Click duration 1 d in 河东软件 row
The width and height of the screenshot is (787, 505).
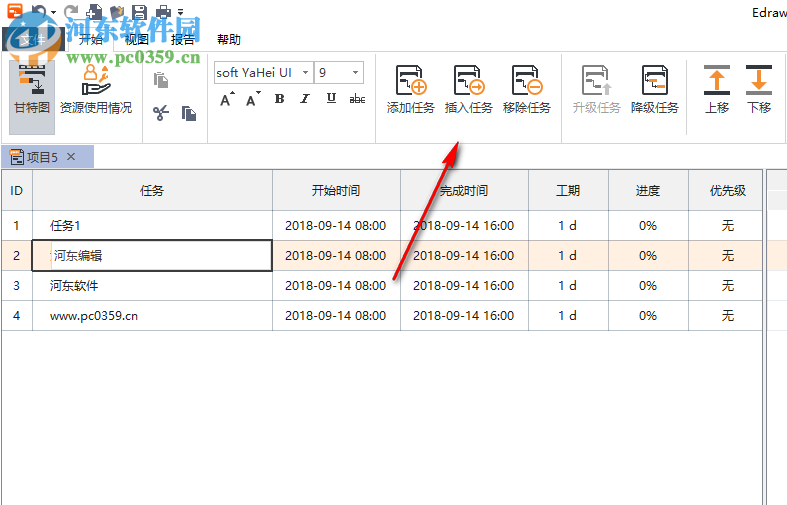tap(568, 286)
